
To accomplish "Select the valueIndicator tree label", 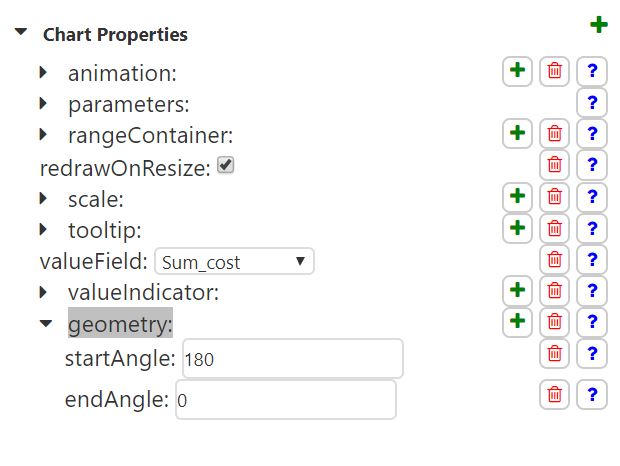I will click(143, 293).
